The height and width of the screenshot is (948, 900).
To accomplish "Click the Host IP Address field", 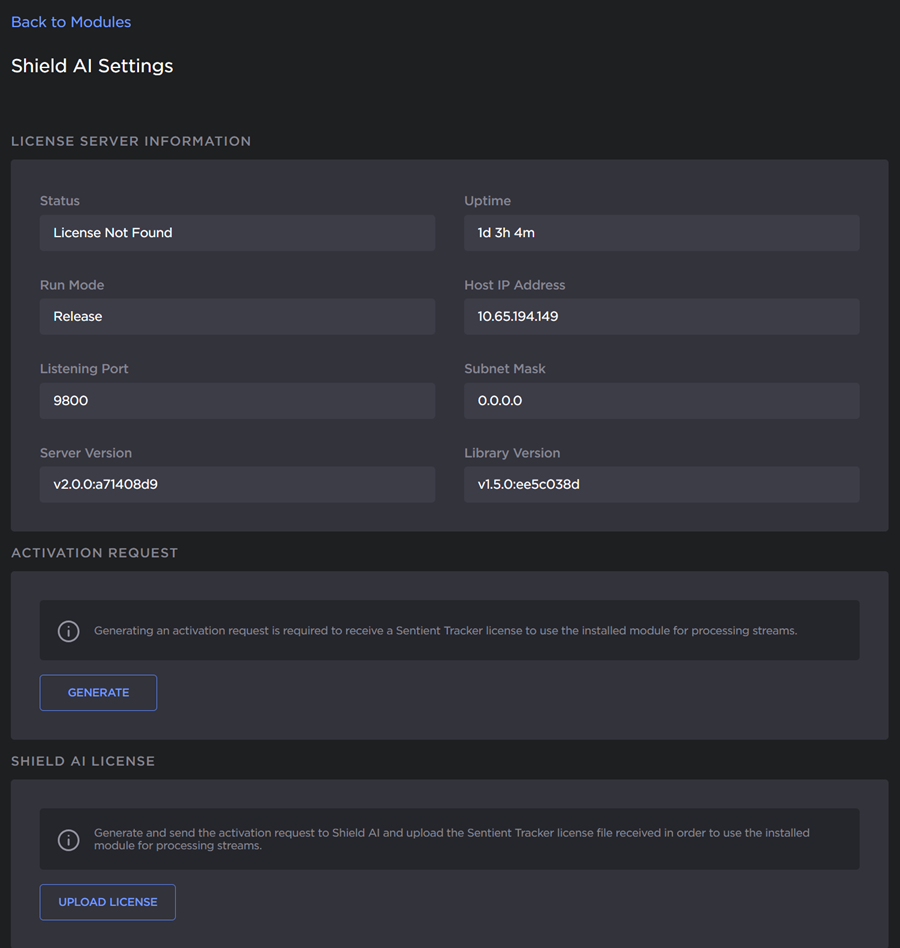I will pyautogui.click(x=661, y=317).
